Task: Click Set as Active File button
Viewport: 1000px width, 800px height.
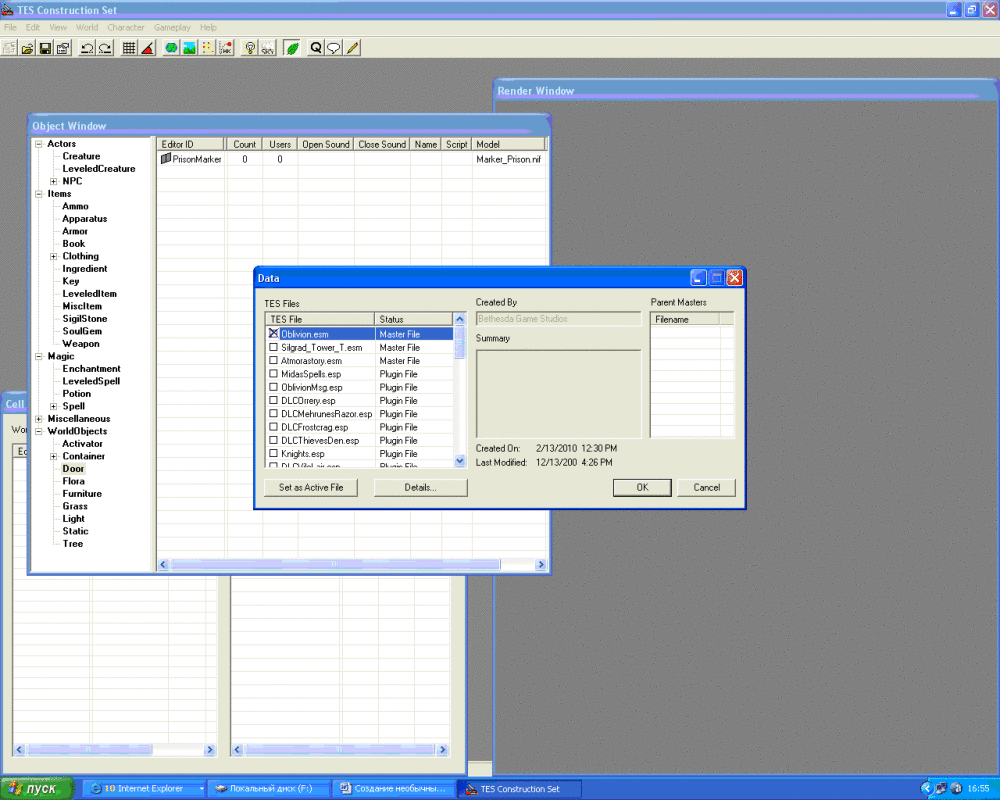Action: click(x=311, y=487)
